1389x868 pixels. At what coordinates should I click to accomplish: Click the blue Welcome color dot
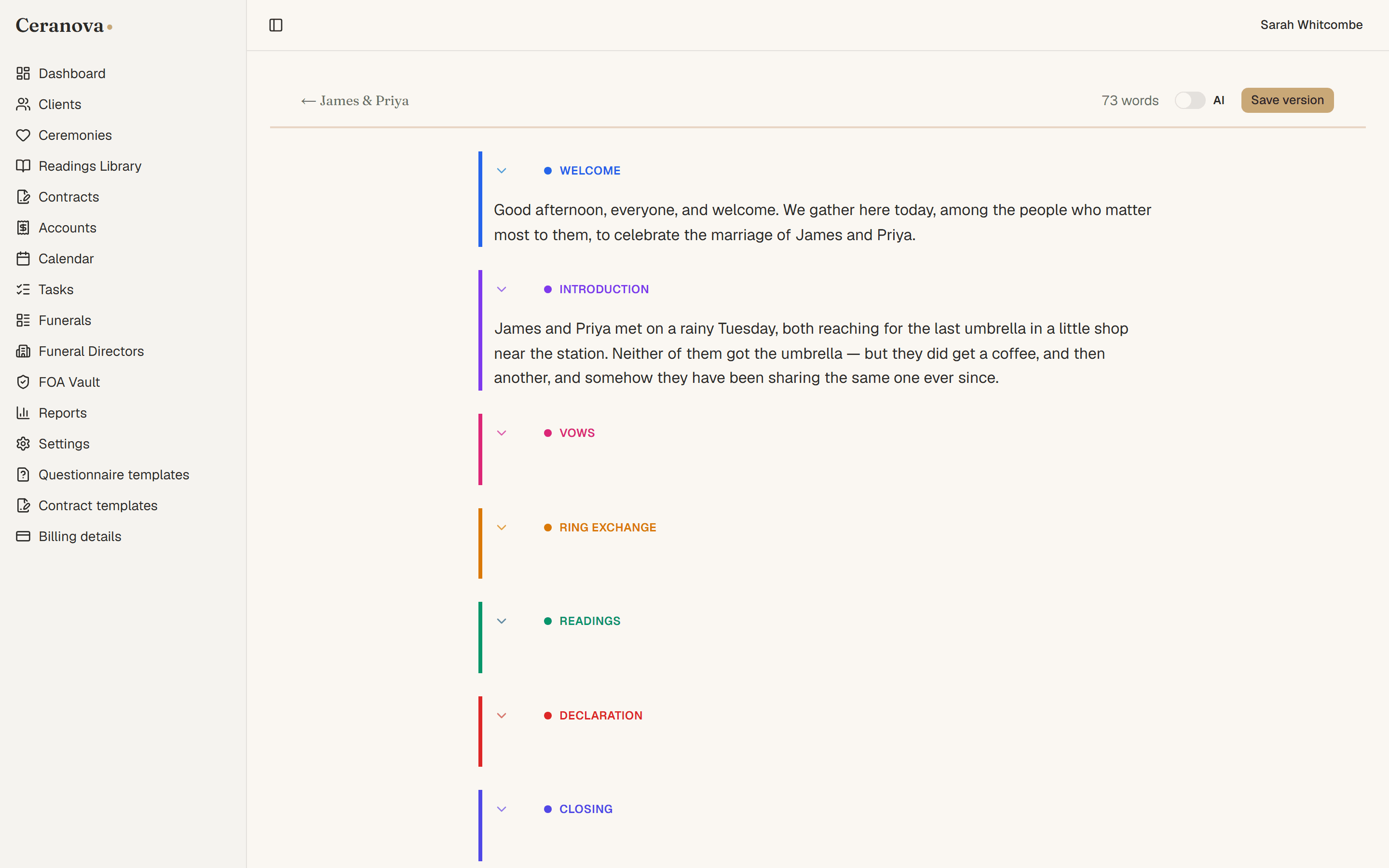(x=547, y=171)
